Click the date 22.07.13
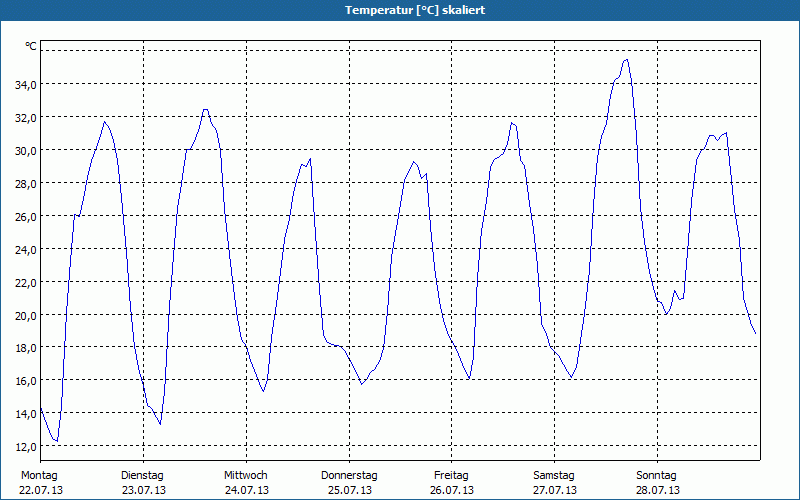The height and width of the screenshot is (500, 800). click(41, 490)
